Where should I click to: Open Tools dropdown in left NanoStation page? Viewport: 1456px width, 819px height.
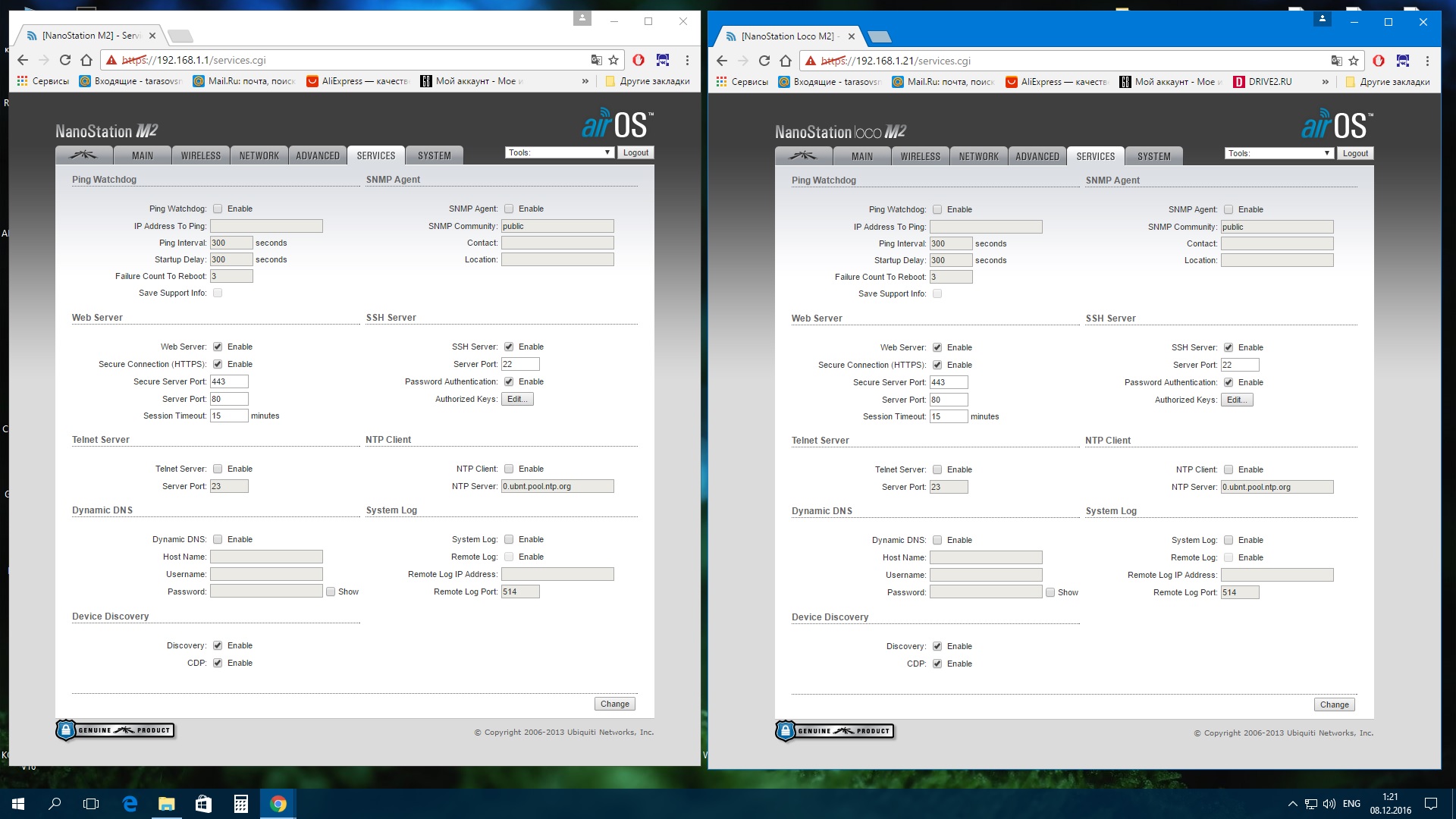tap(559, 152)
